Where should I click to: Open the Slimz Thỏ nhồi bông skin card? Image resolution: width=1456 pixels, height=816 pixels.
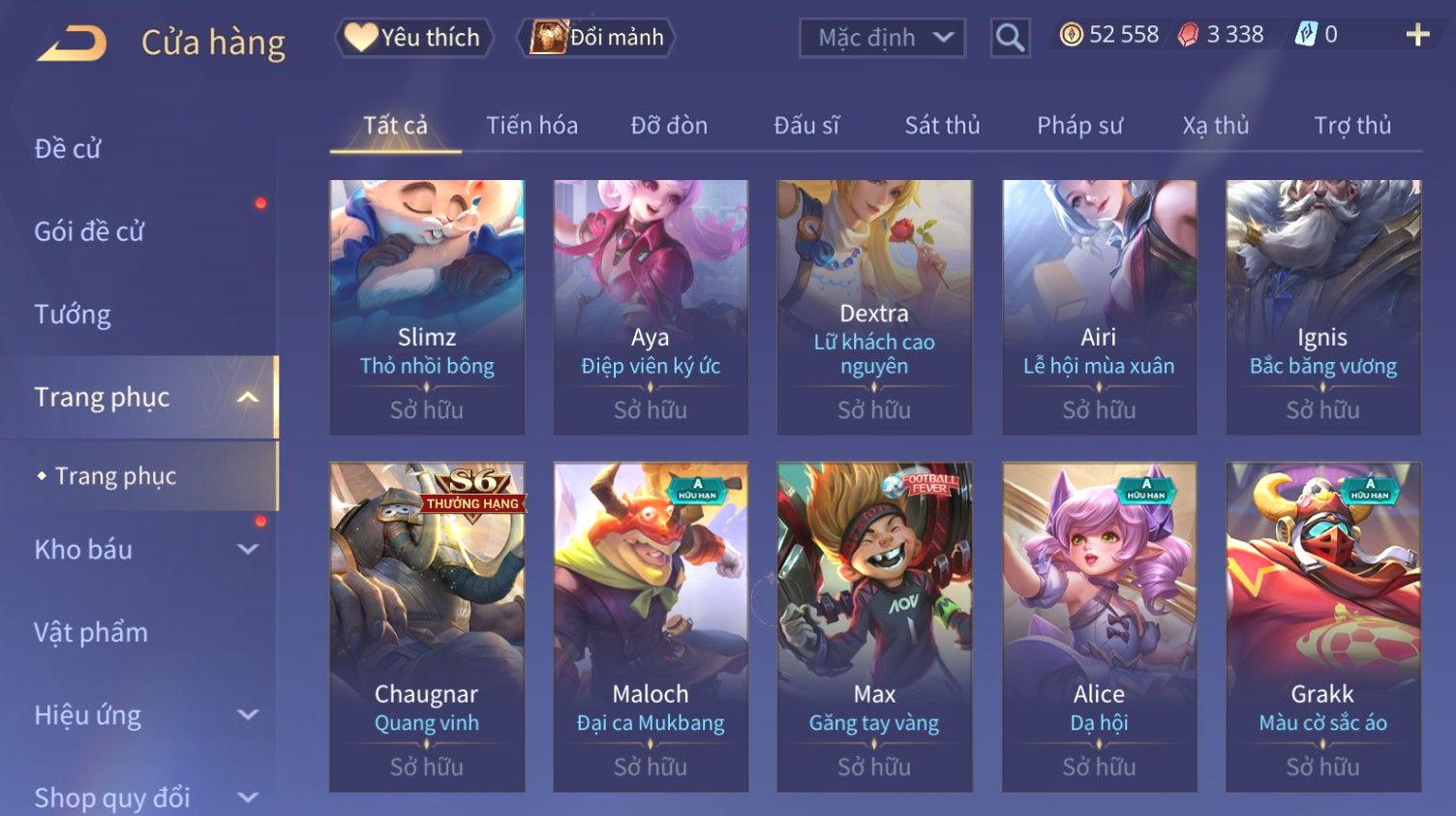(427, 307)
